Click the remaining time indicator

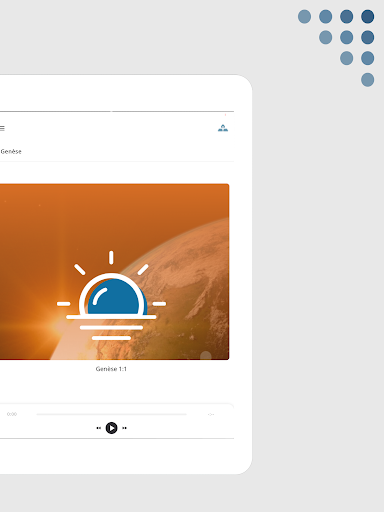pyautogui.click(x=211, y=414)
